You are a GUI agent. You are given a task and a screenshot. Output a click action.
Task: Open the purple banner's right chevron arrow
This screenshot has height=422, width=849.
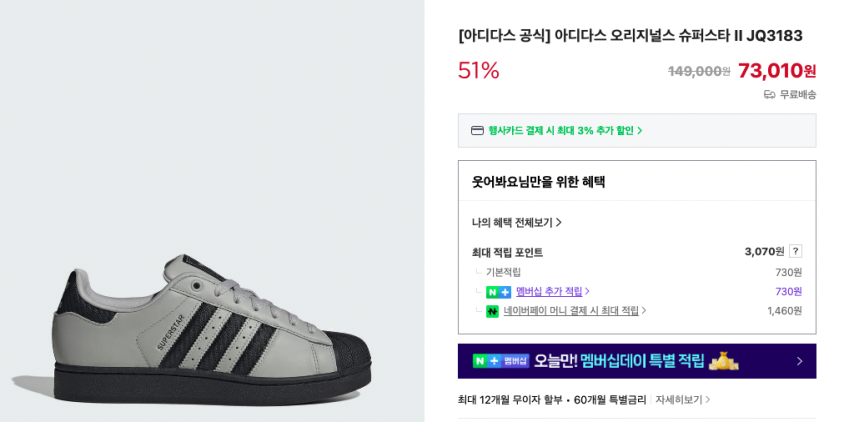[x=799, y=361]
